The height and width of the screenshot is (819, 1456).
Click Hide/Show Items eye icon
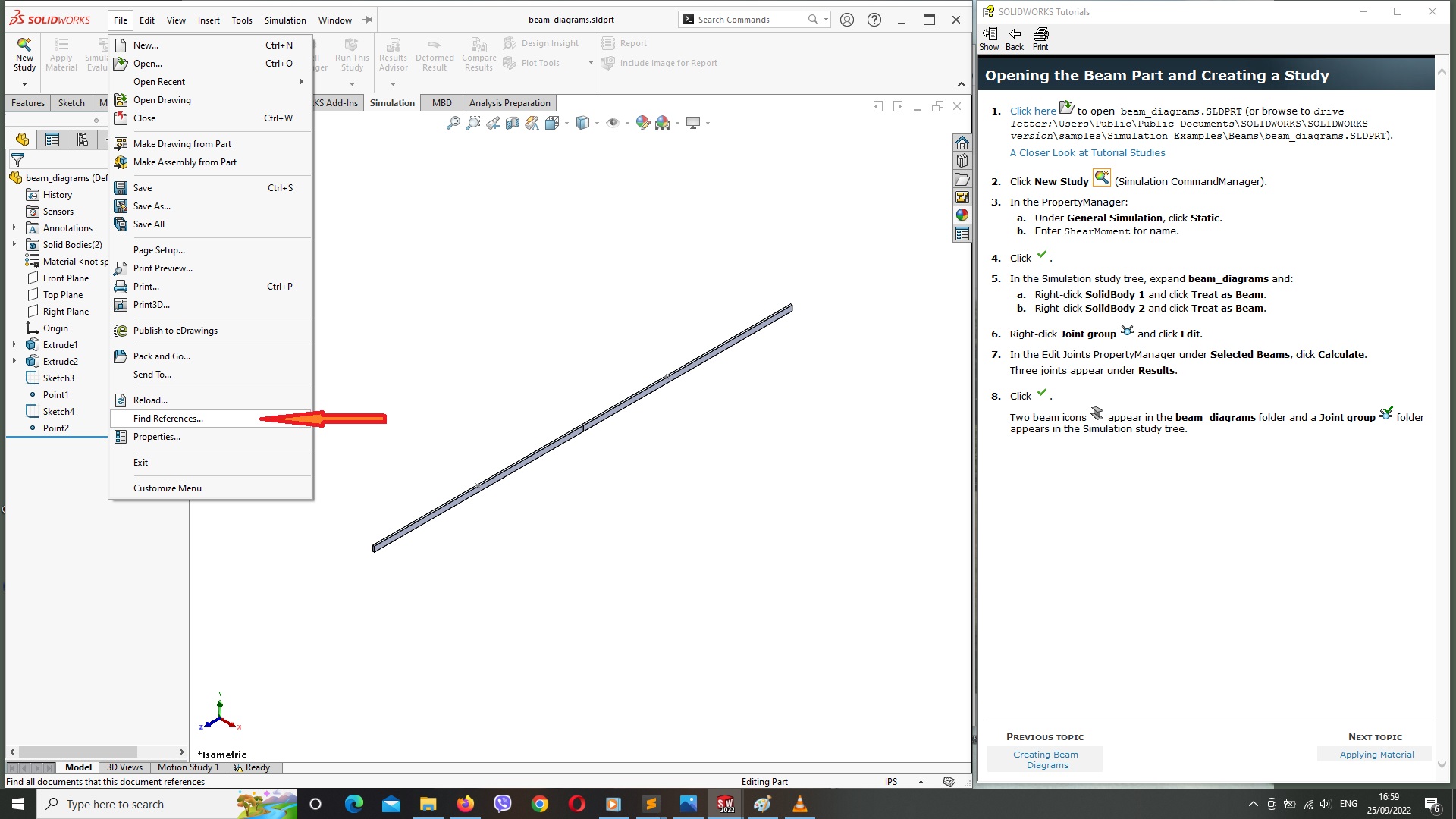coord(613,123)
